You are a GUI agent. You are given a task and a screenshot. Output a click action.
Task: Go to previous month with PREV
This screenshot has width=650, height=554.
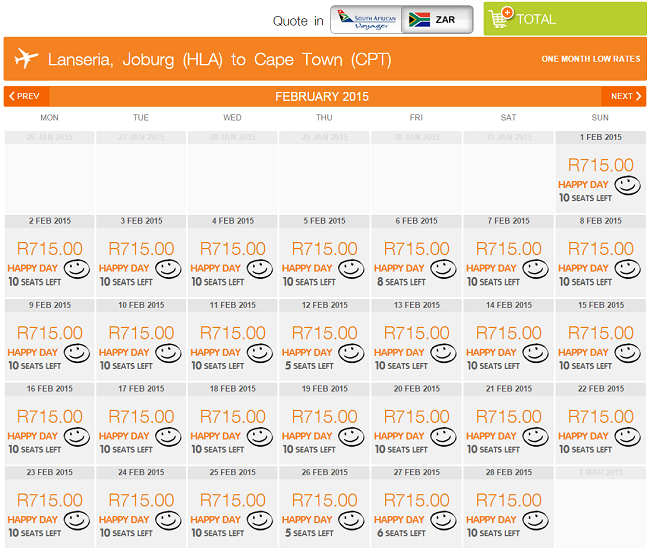pyautogui.click(x=27, y=96)
